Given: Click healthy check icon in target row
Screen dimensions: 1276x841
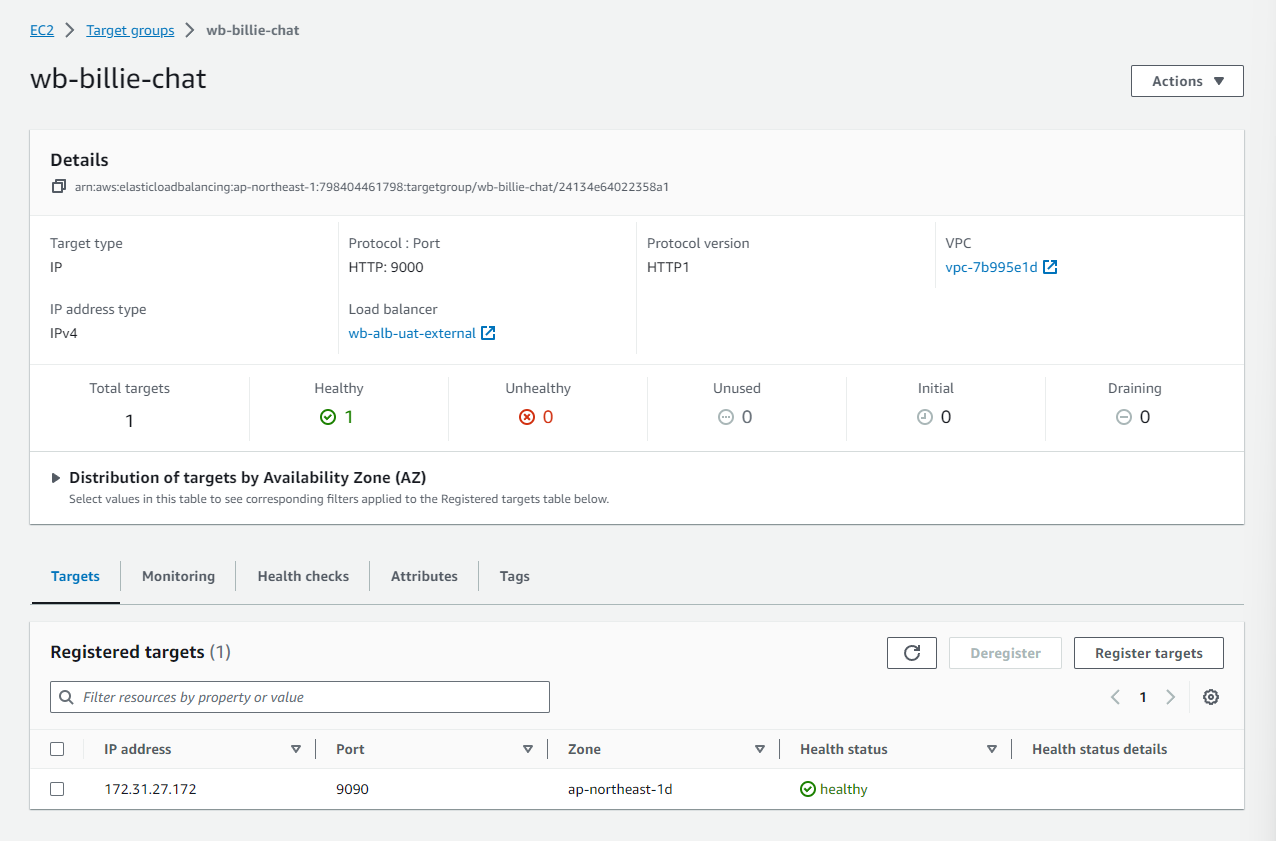Looking at the screenshot, I should (808, 789).
